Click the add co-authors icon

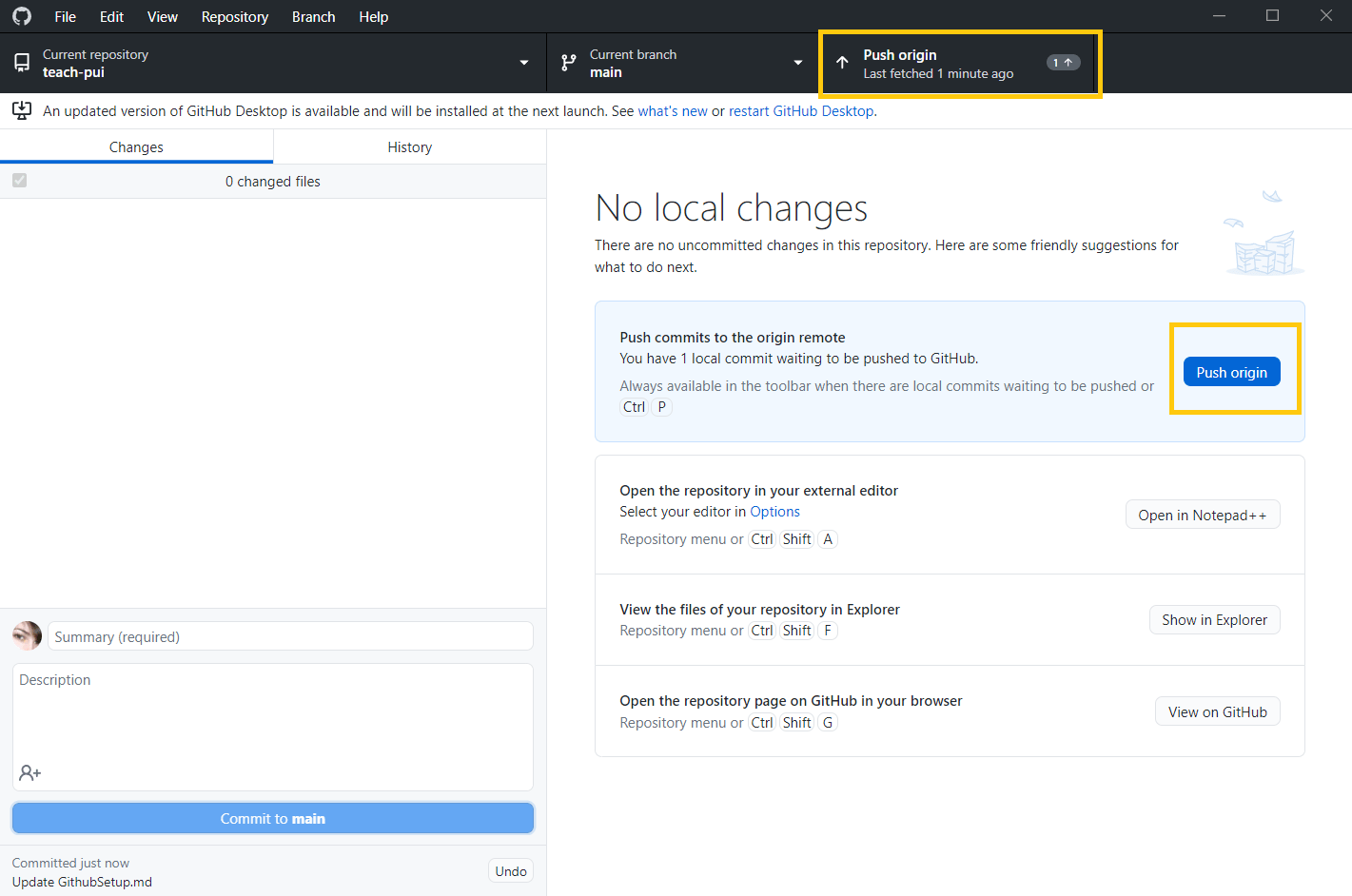29,772
